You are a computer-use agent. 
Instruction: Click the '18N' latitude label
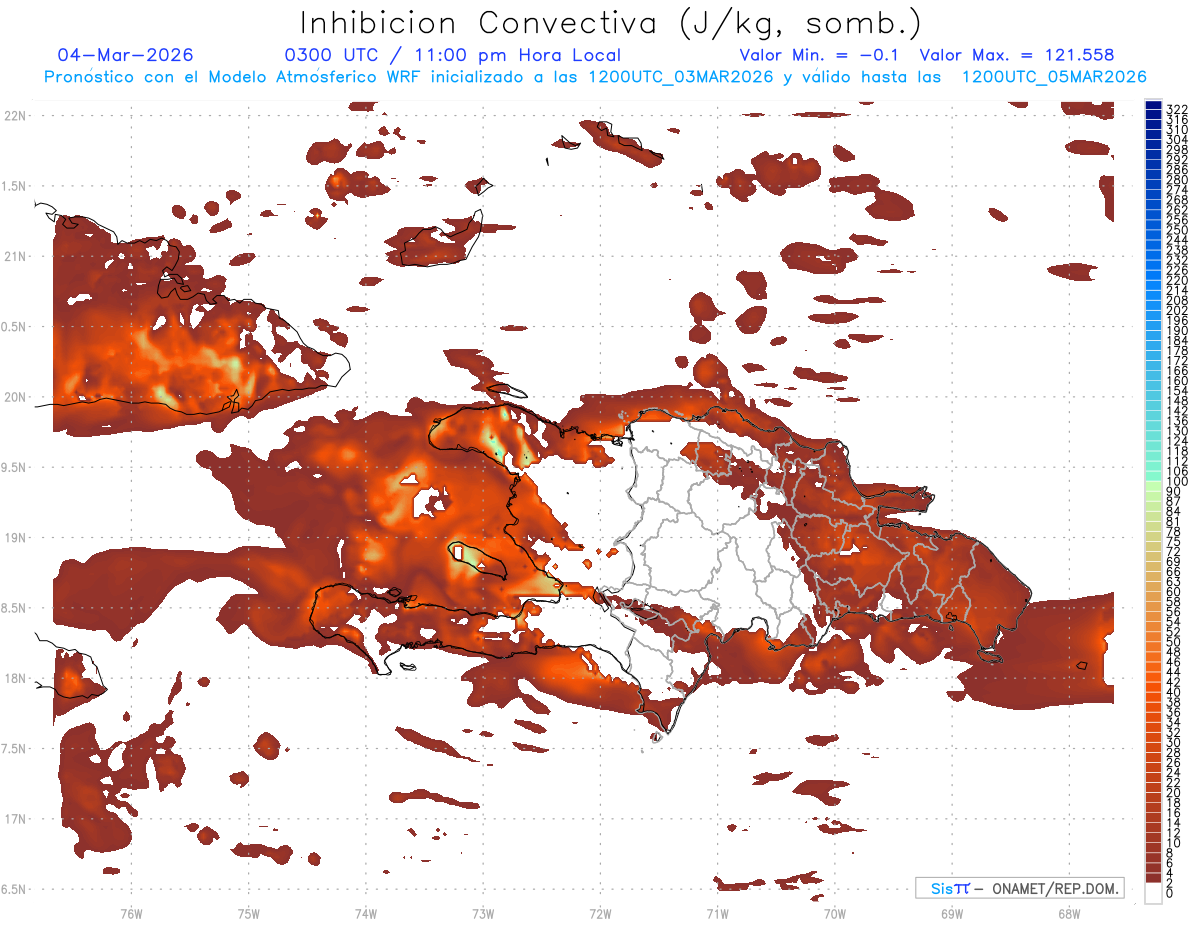pyautogui.click(x=15, y=678)
